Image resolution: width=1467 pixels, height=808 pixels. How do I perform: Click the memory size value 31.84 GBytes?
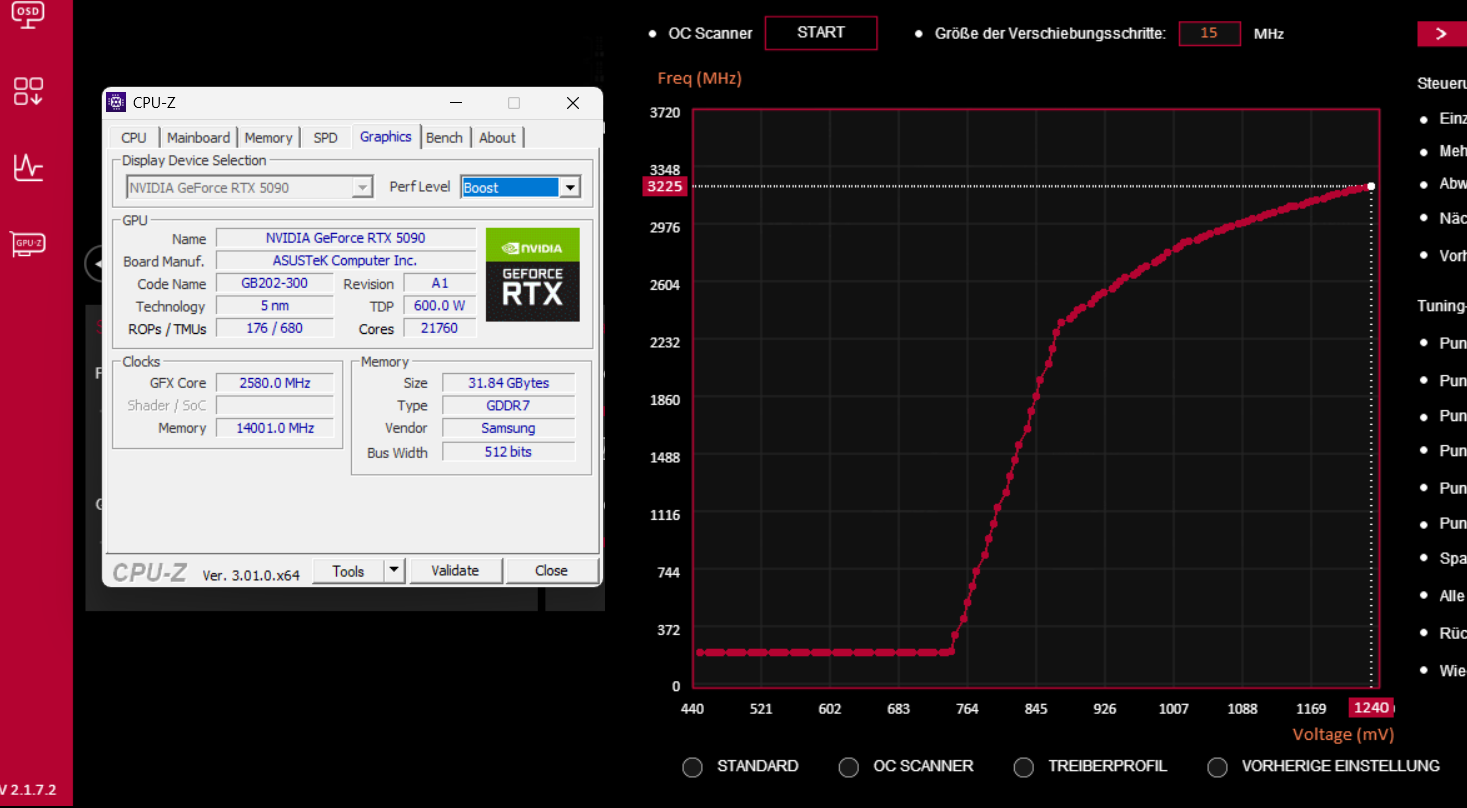pyautogui.click(x=509, y=383)
